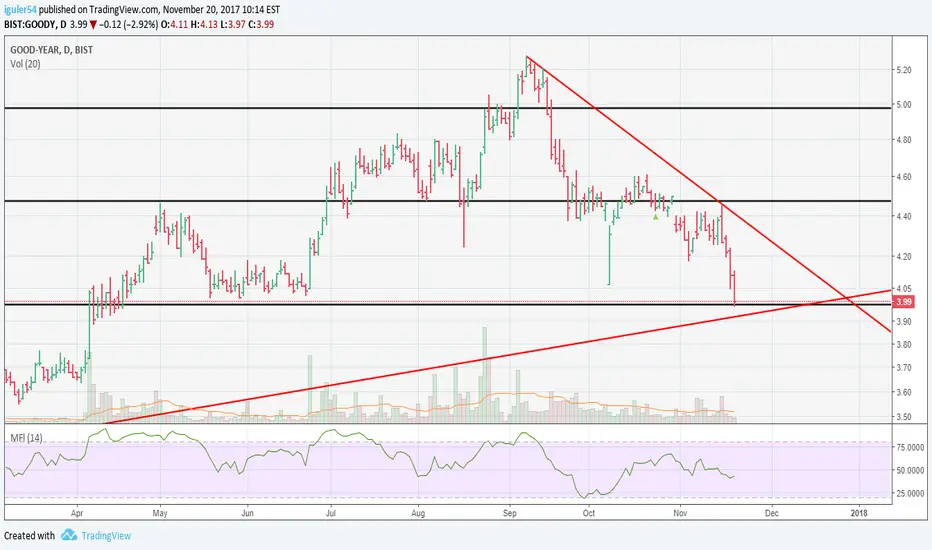Click the red down-triangle price change icon
Screen dimensions: 932x550
point(94,25)
